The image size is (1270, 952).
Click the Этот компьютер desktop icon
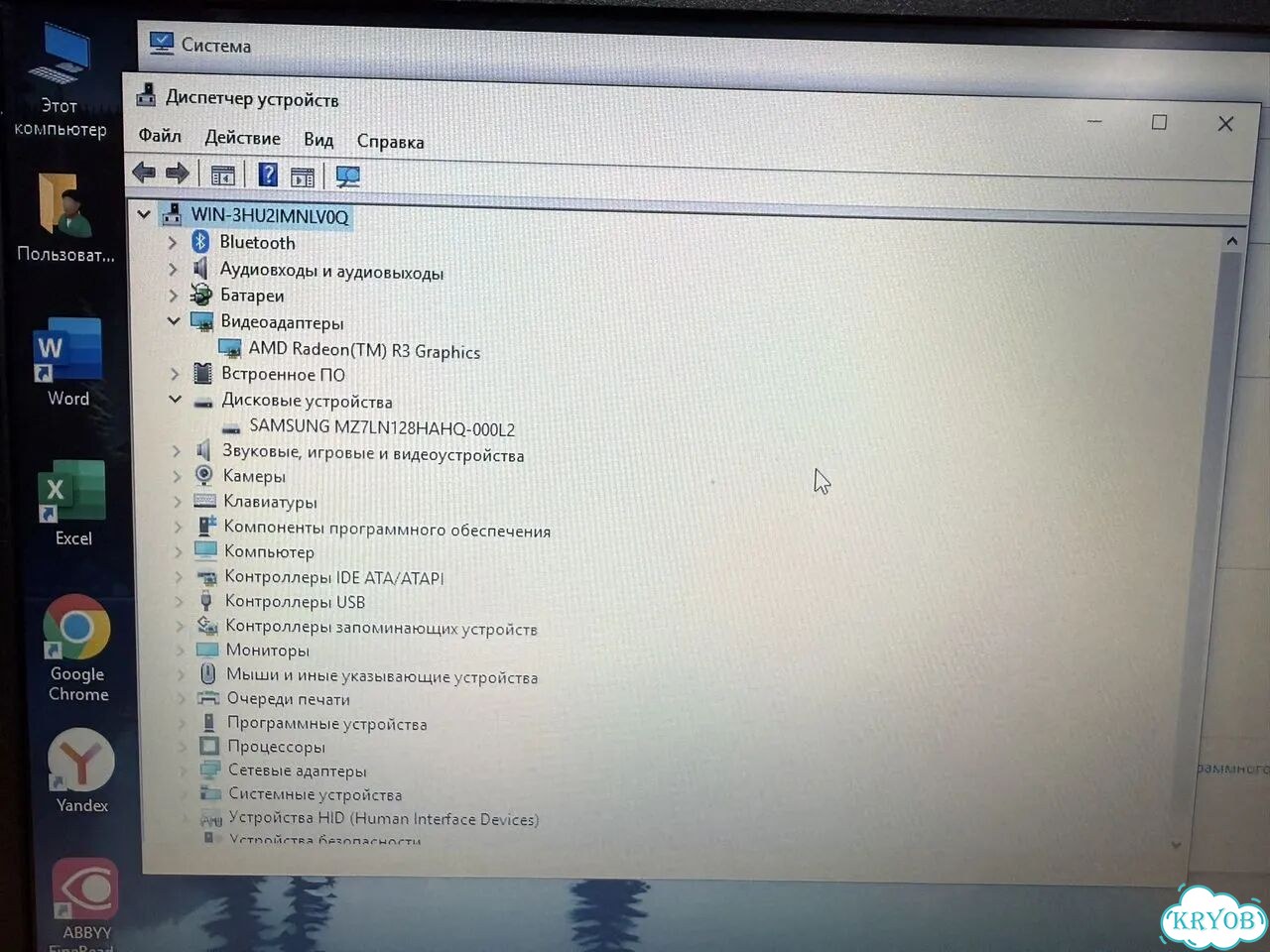point(61,81)
